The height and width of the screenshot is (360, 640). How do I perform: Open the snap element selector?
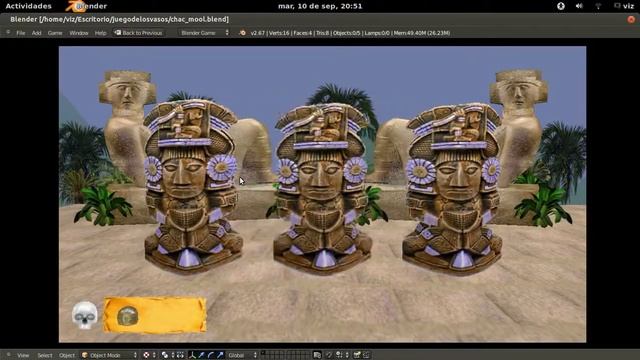click(342, 355)
